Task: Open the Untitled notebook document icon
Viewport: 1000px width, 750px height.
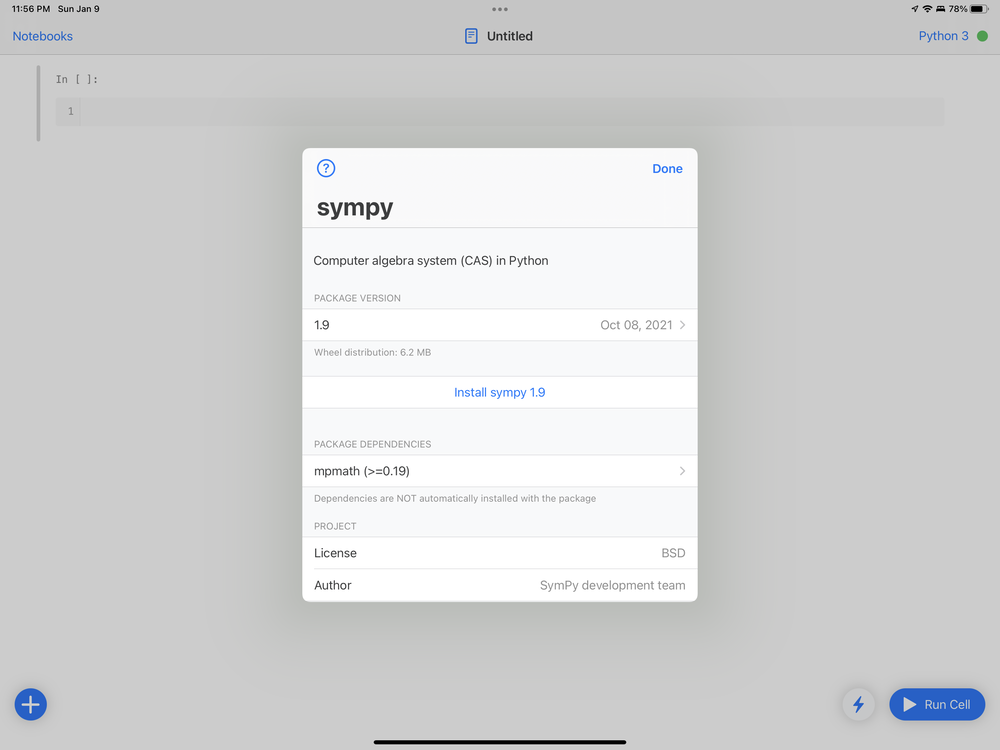Action: (471, 36)
